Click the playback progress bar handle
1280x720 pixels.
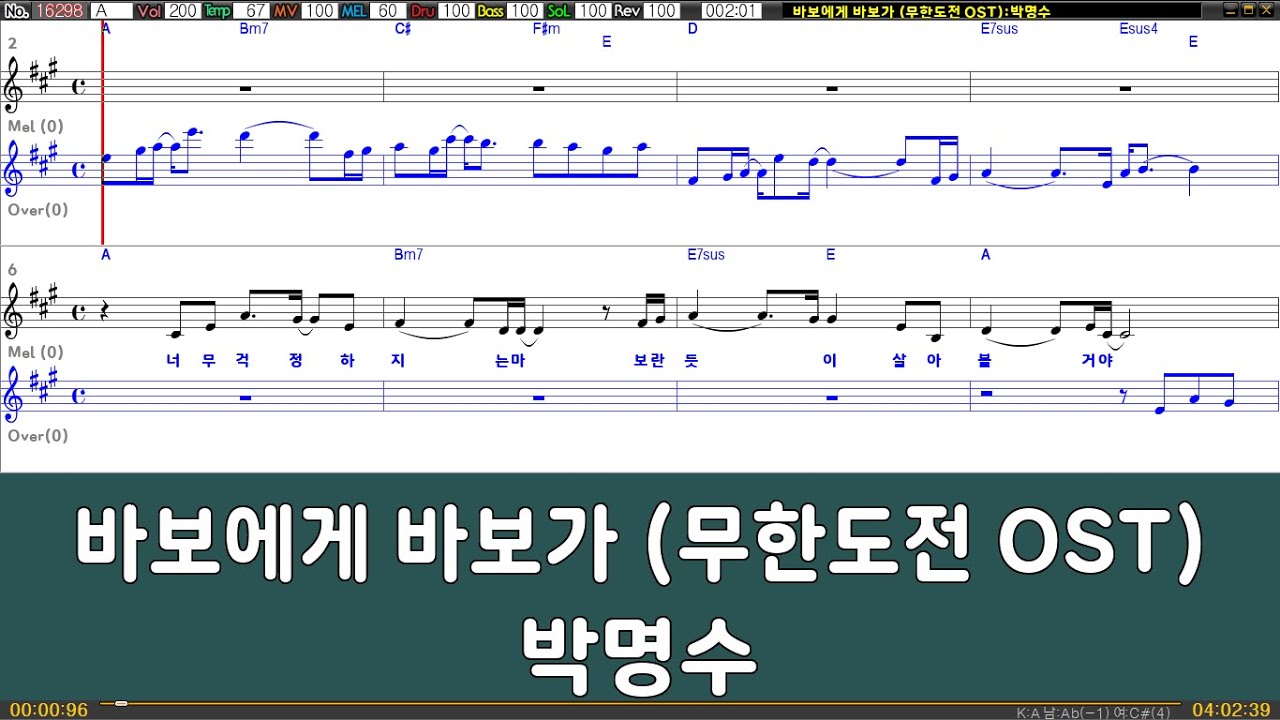coord(121,703)
